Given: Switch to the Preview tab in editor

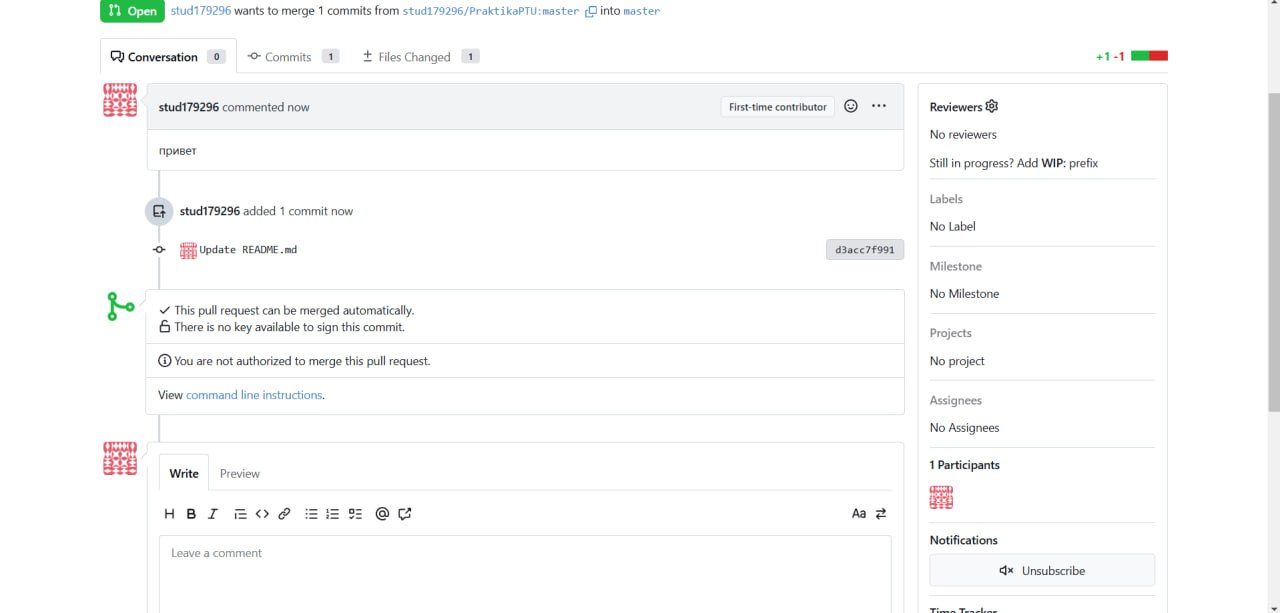Looking at the screenshot, I should tap(240, 474).
